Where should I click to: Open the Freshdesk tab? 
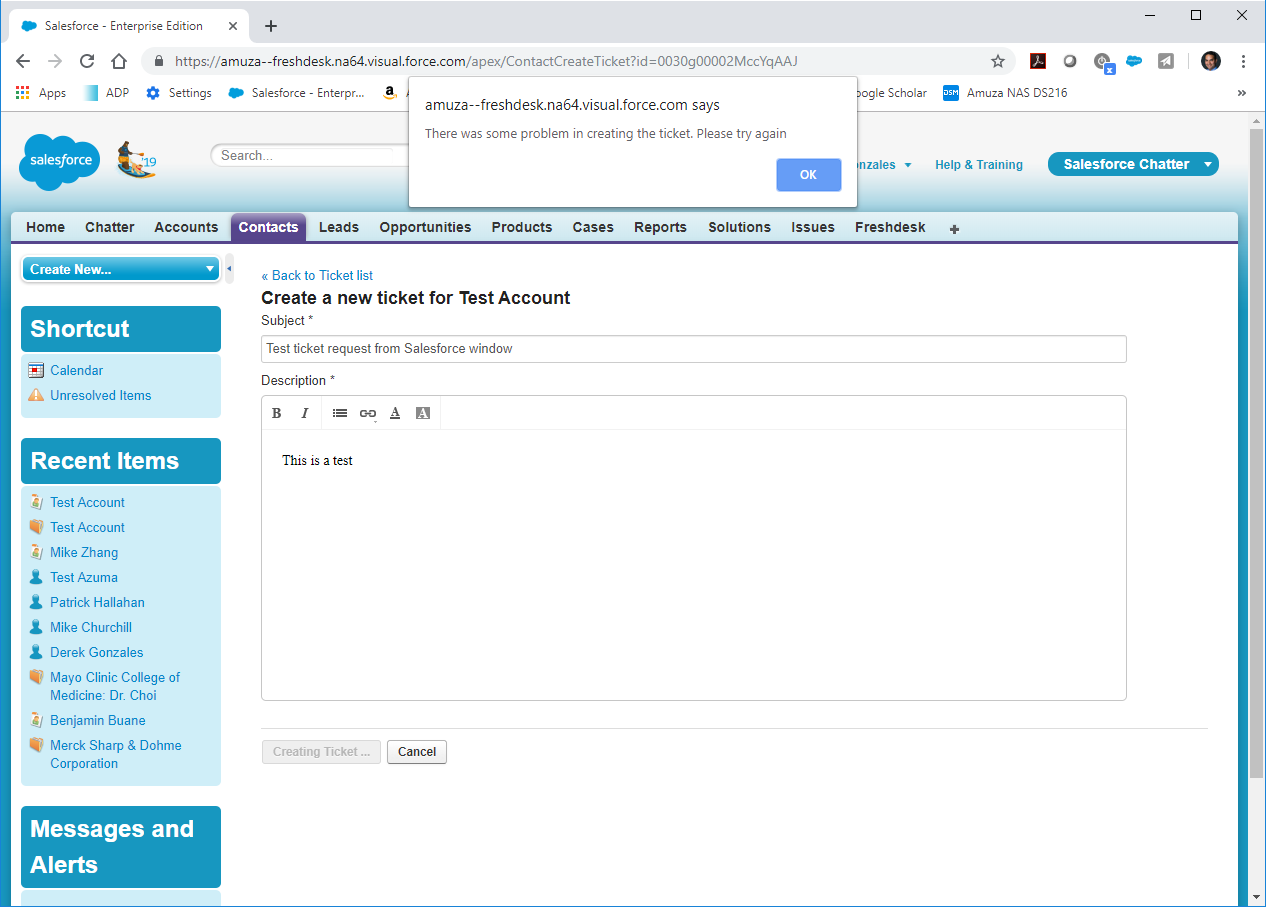[x=890, y=227]
